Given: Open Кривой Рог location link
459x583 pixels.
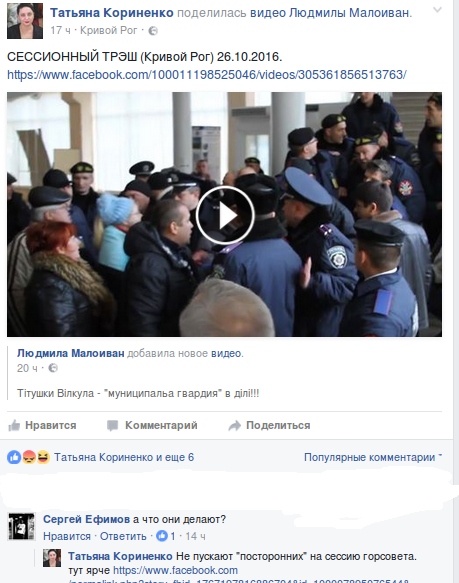Looking at the screenshot, I should [x=109, y=30].
